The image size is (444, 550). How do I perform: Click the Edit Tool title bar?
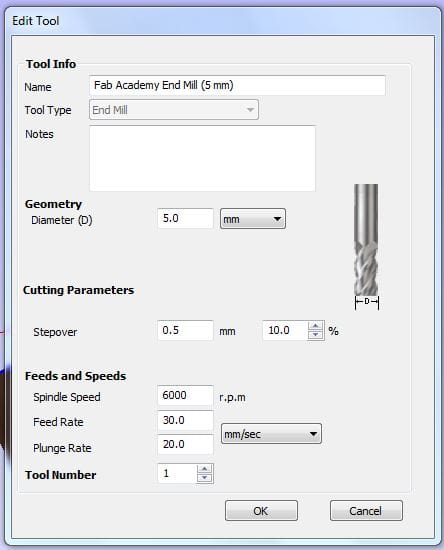coord(222,21)
